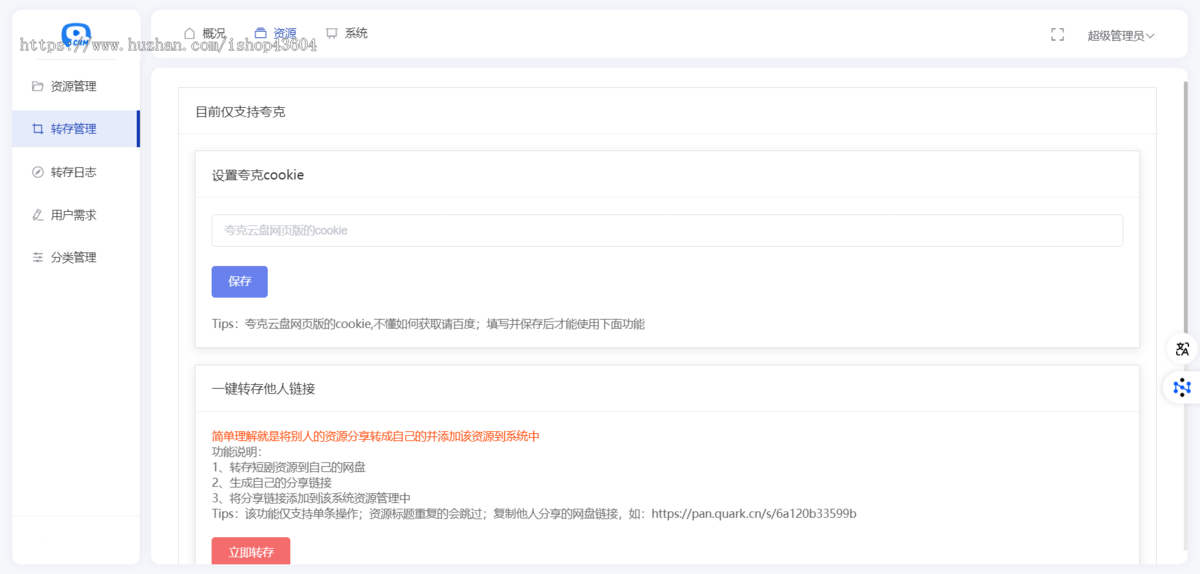Viewport: 1200px width, 574px height.
Task: Click line 1、转存短剧资源到自己的网盘
Action: coord(289,467)
